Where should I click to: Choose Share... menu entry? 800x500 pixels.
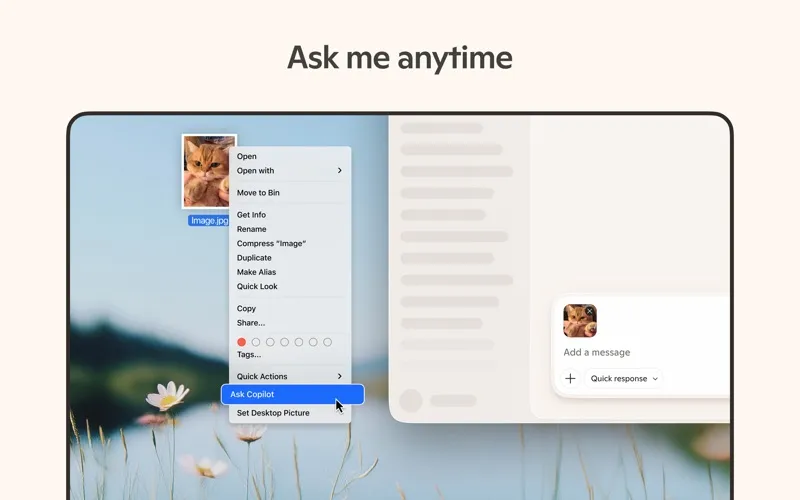(290, 322)
